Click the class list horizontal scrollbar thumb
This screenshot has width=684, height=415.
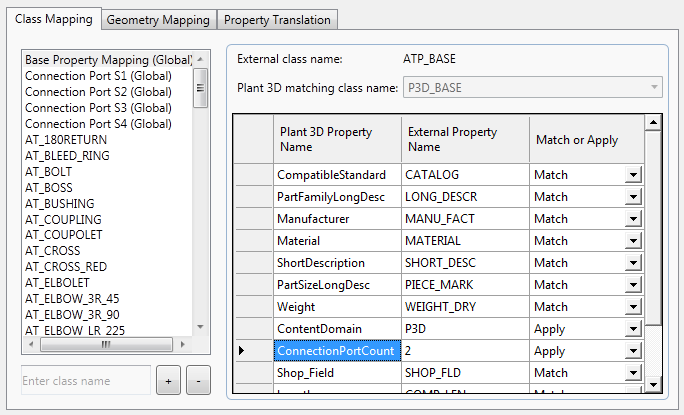point(105,345)
